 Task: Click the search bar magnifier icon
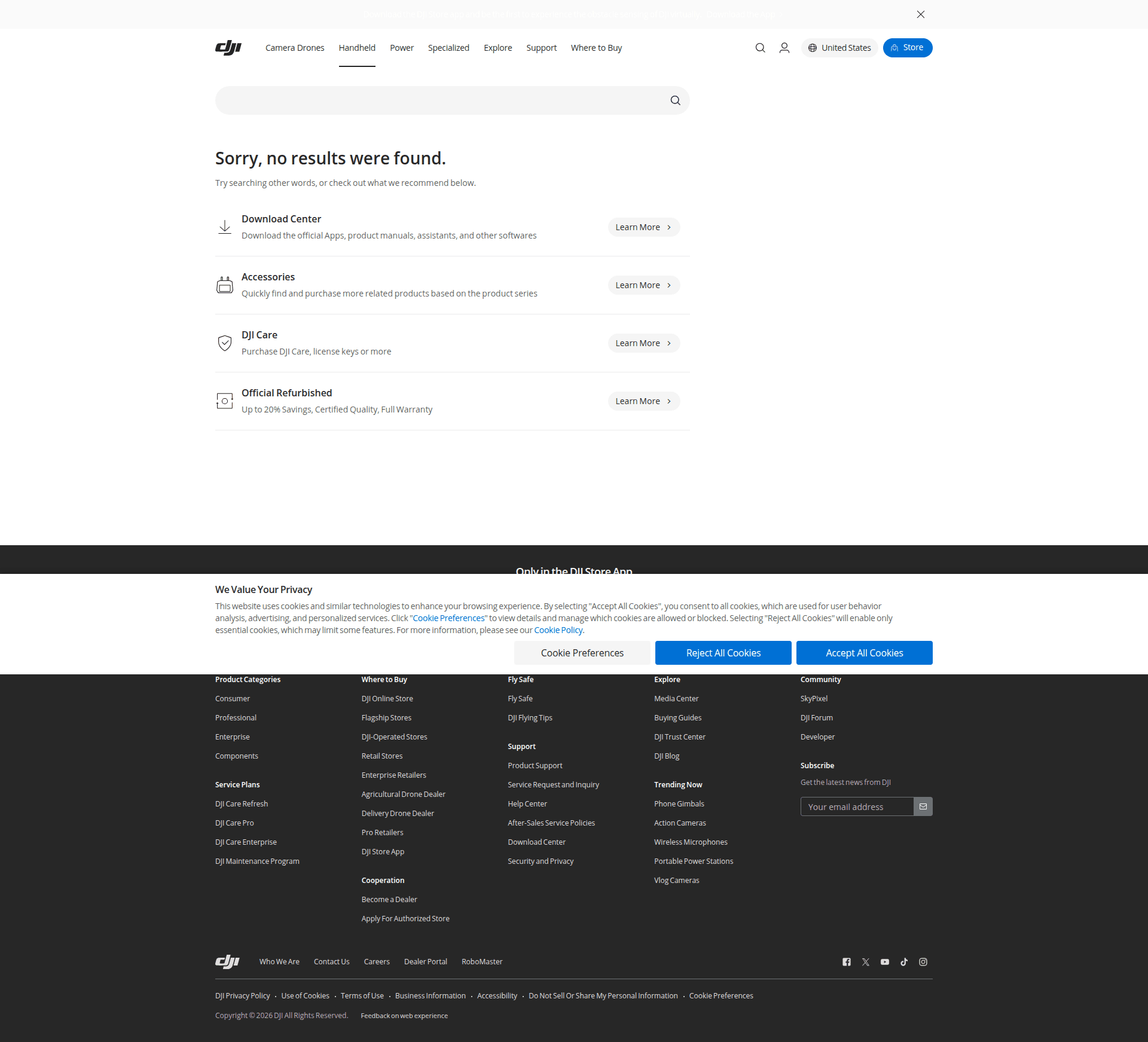click(x=675, y=100)
